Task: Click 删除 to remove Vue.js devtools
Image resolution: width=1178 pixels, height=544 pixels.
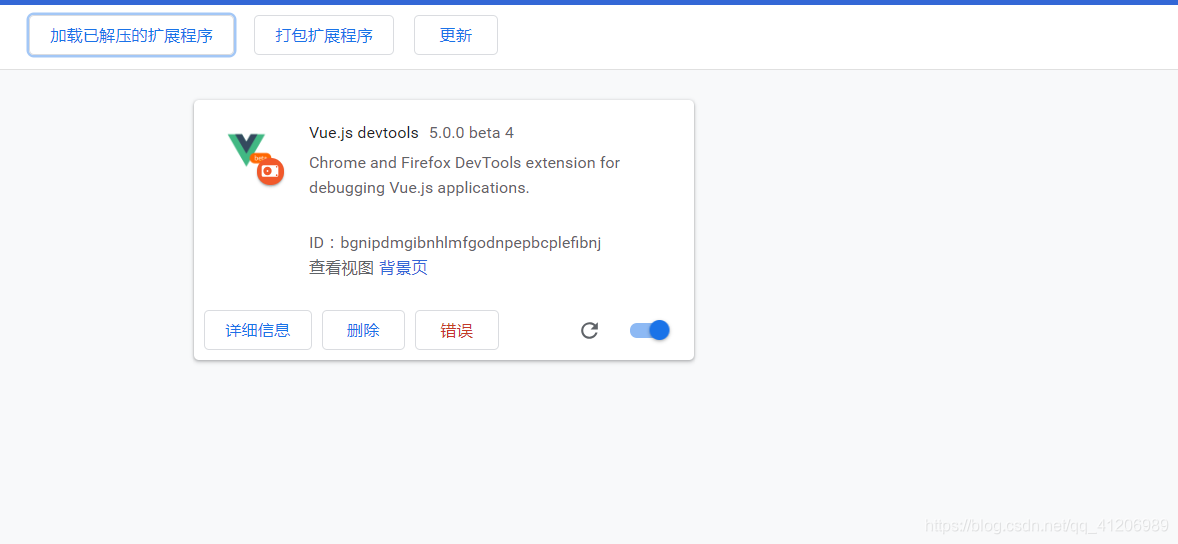Action: (x=364, y=331)
